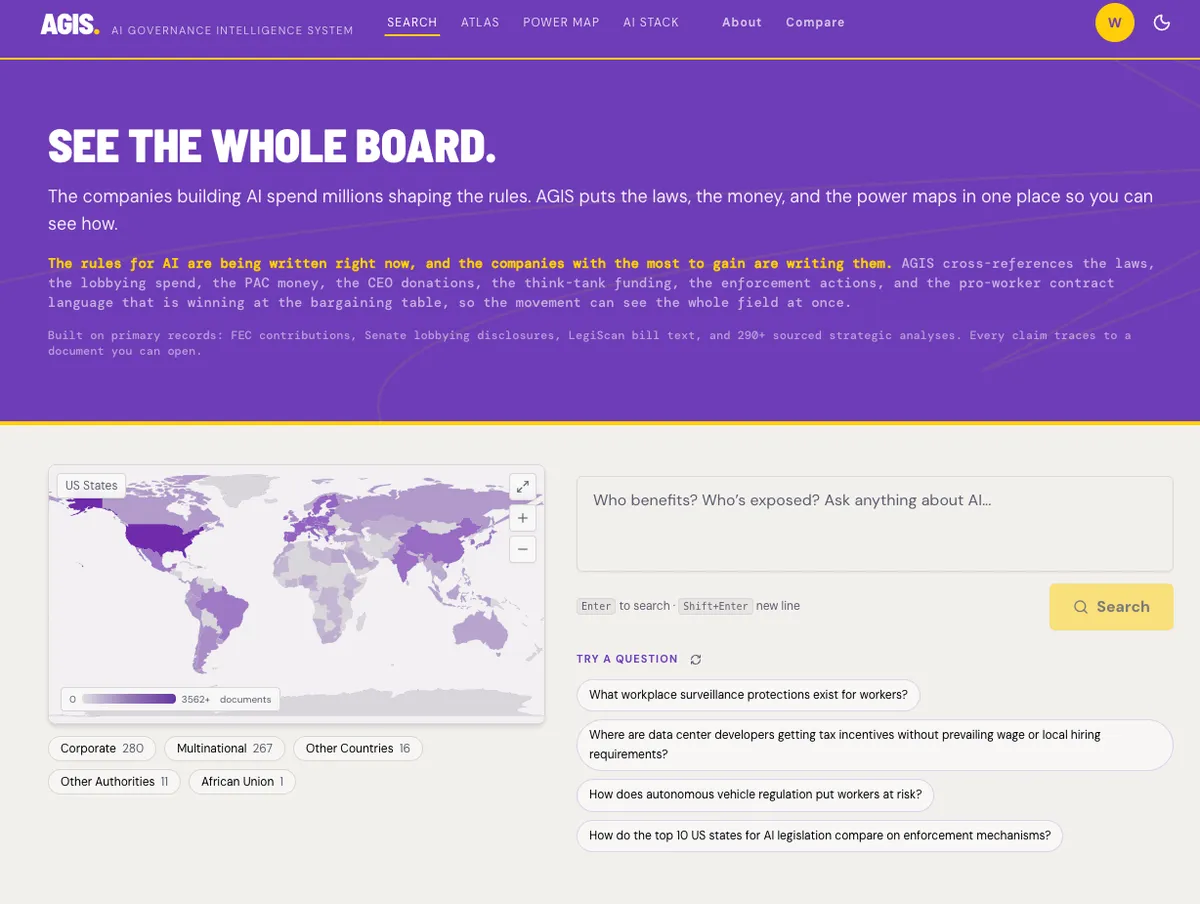1200x904 pixels.
Task: Select the Corporate 280 filter chip
Action: coord(102,748)
